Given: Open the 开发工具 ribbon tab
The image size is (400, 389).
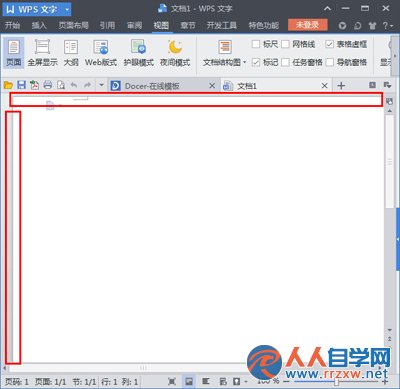Looking at the screenshot, I should [x=222, y=25].
